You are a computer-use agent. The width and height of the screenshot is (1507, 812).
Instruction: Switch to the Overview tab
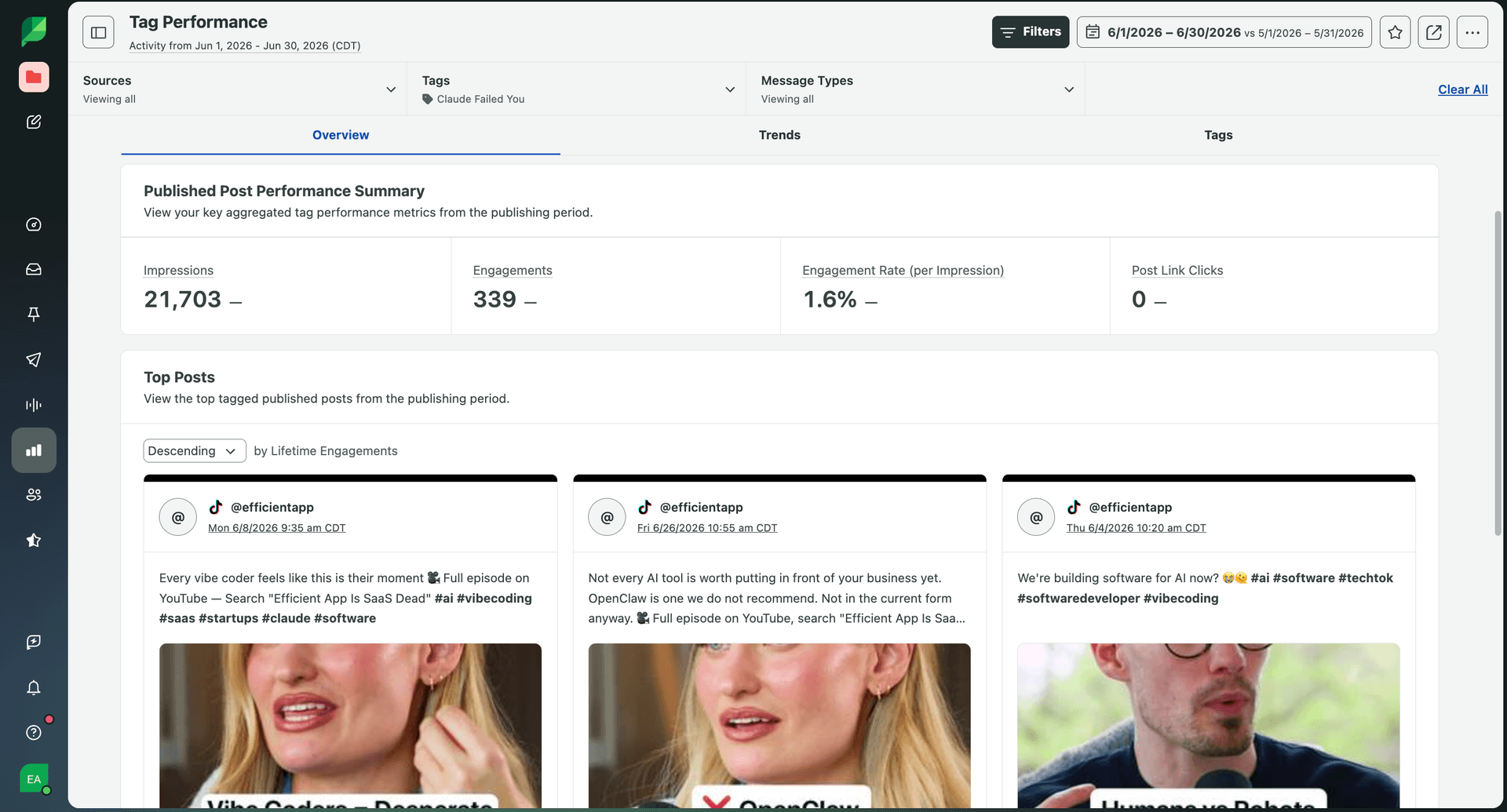click(341, 135)
